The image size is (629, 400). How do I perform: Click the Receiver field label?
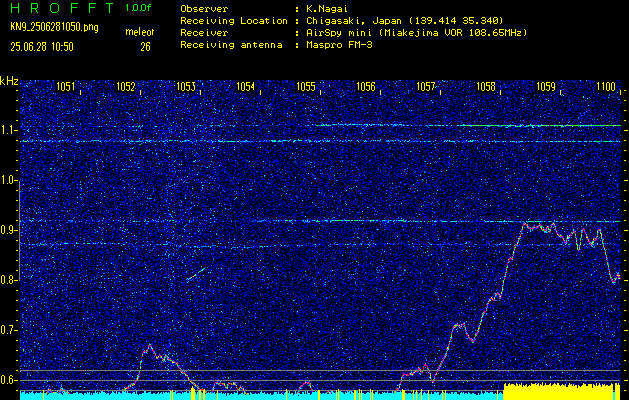(204, 32)
